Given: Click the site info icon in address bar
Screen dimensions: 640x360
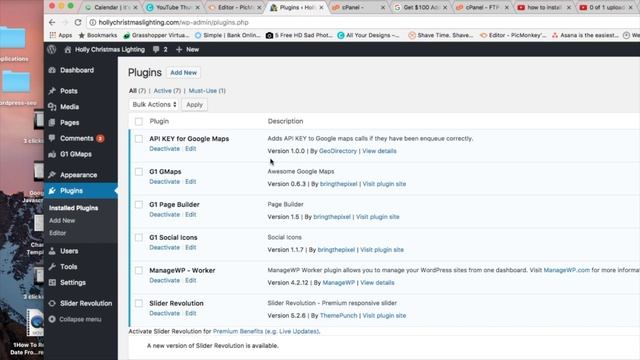Looking at the screenshot, I should point(93,22).
